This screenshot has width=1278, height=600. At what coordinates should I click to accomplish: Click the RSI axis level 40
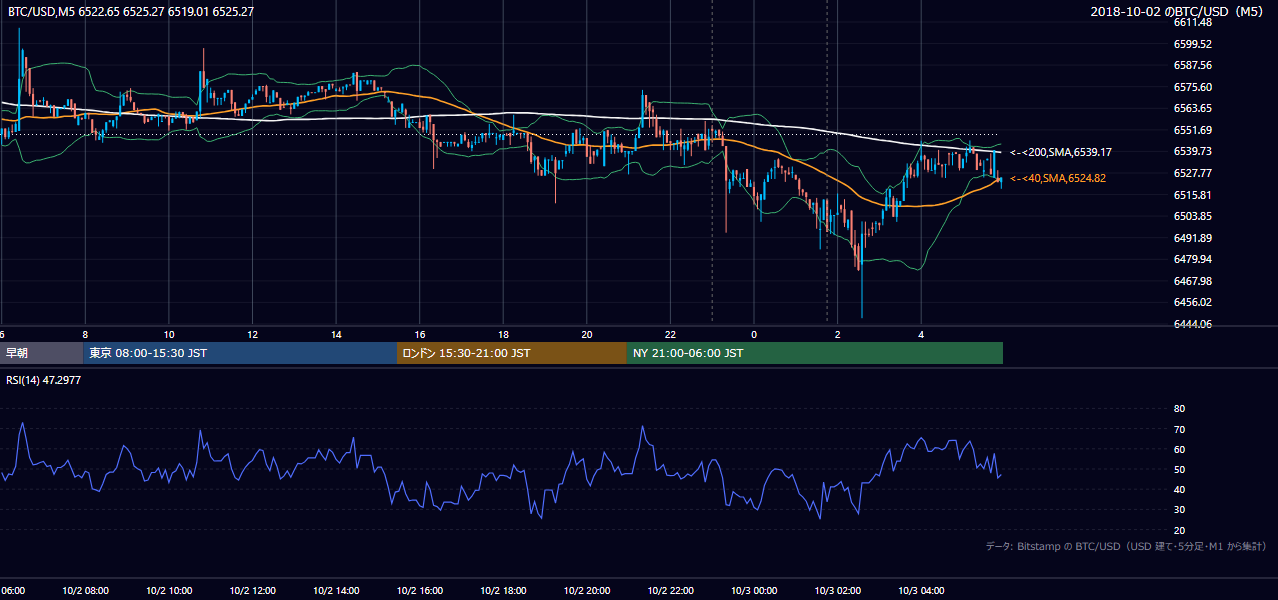click(1179, 489)
